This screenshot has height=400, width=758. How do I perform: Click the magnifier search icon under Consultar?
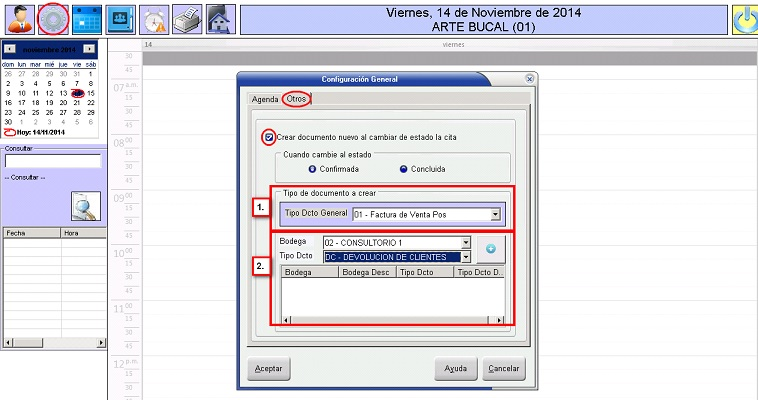84,205
